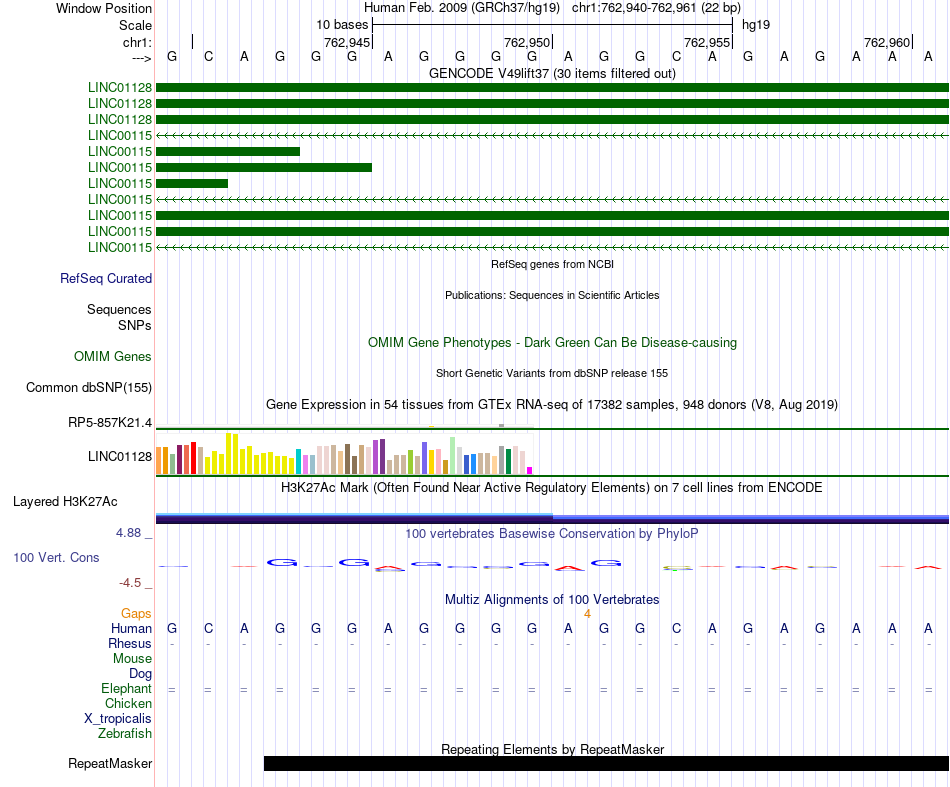Image resolution: width=950 pixels, height=787 pixels.
Task: Click the 100 Vert. Cons track label
Action: 56,557
